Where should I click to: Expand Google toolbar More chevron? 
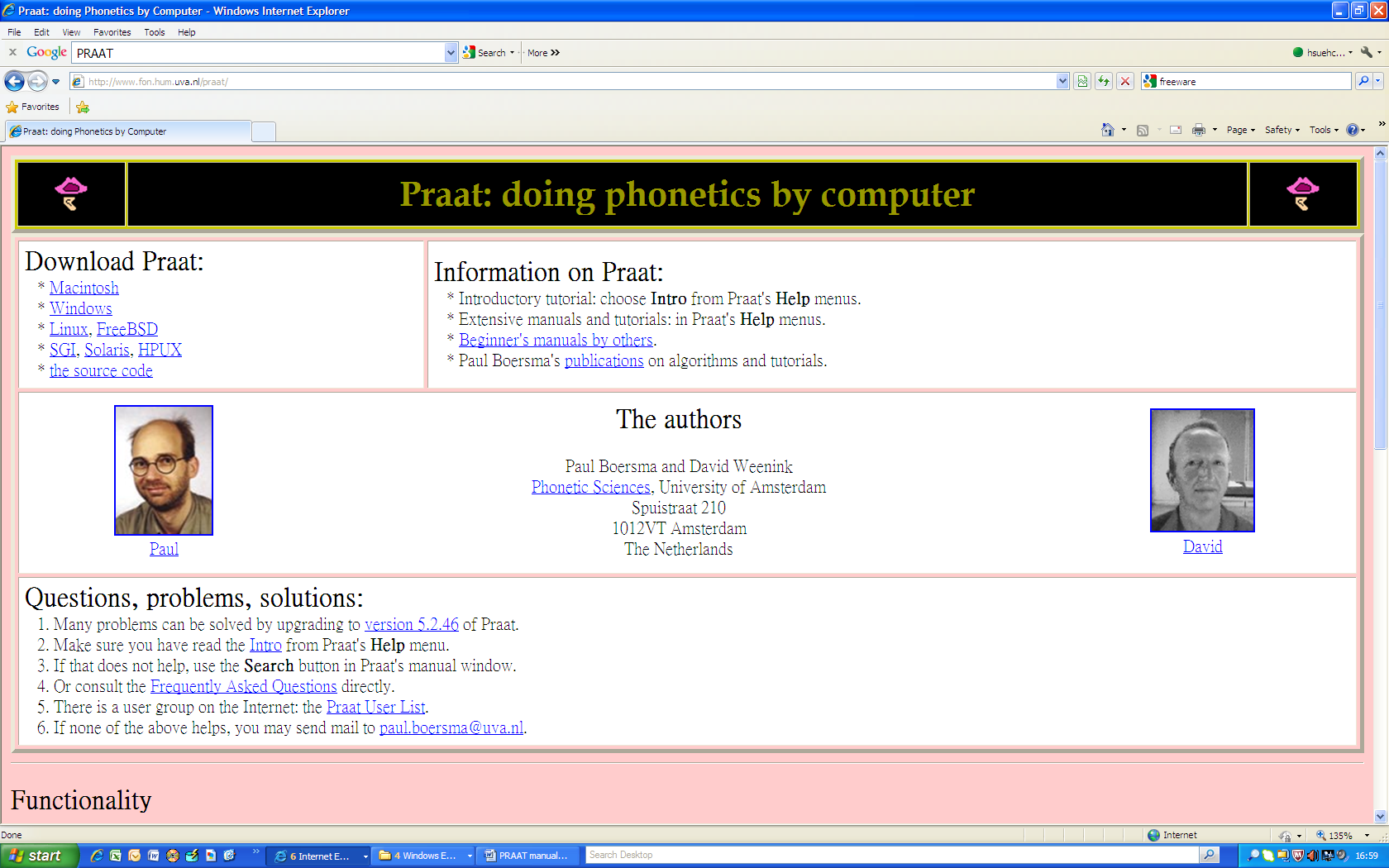543,52
